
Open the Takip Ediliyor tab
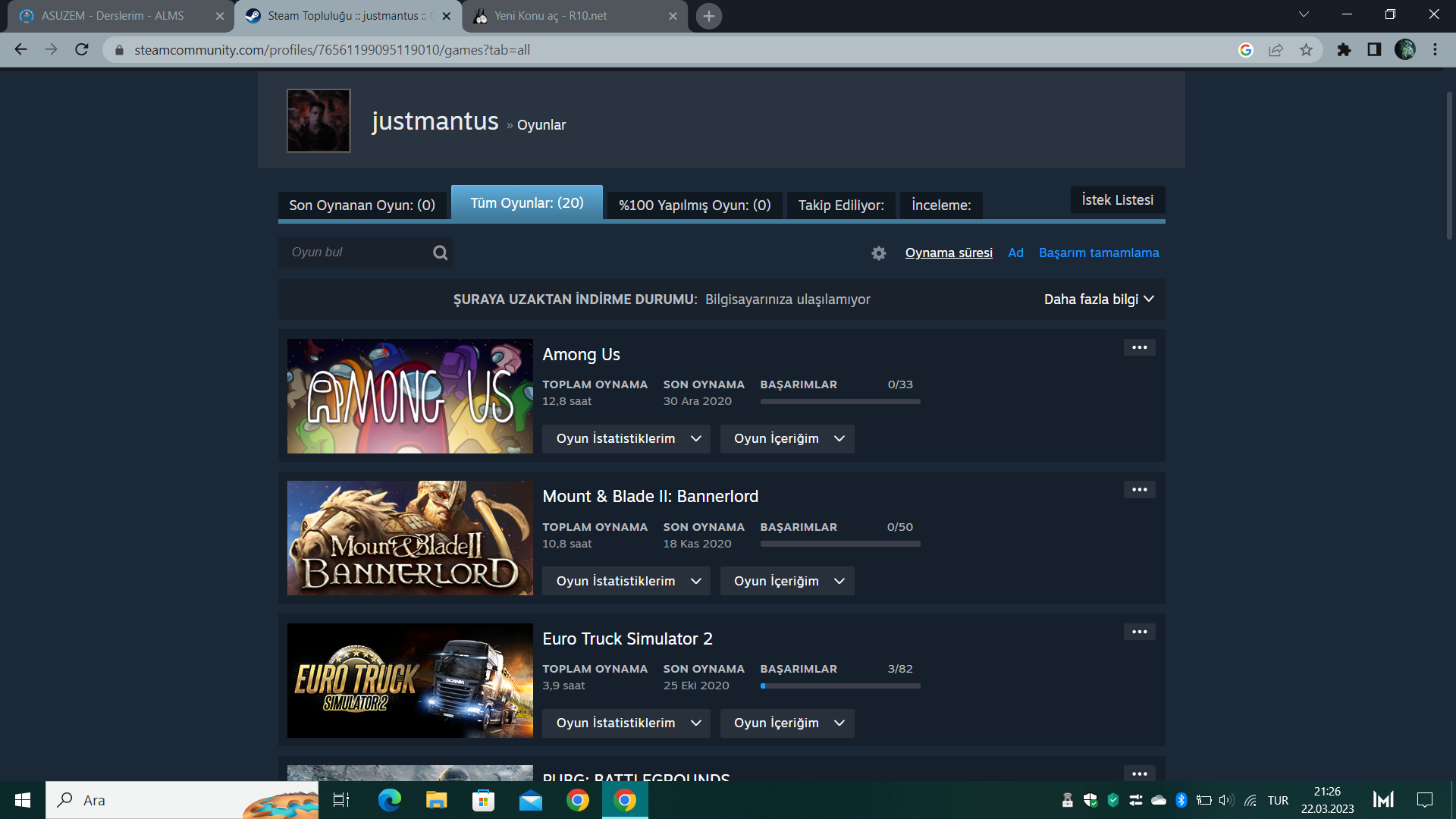(x=841, y=206)
